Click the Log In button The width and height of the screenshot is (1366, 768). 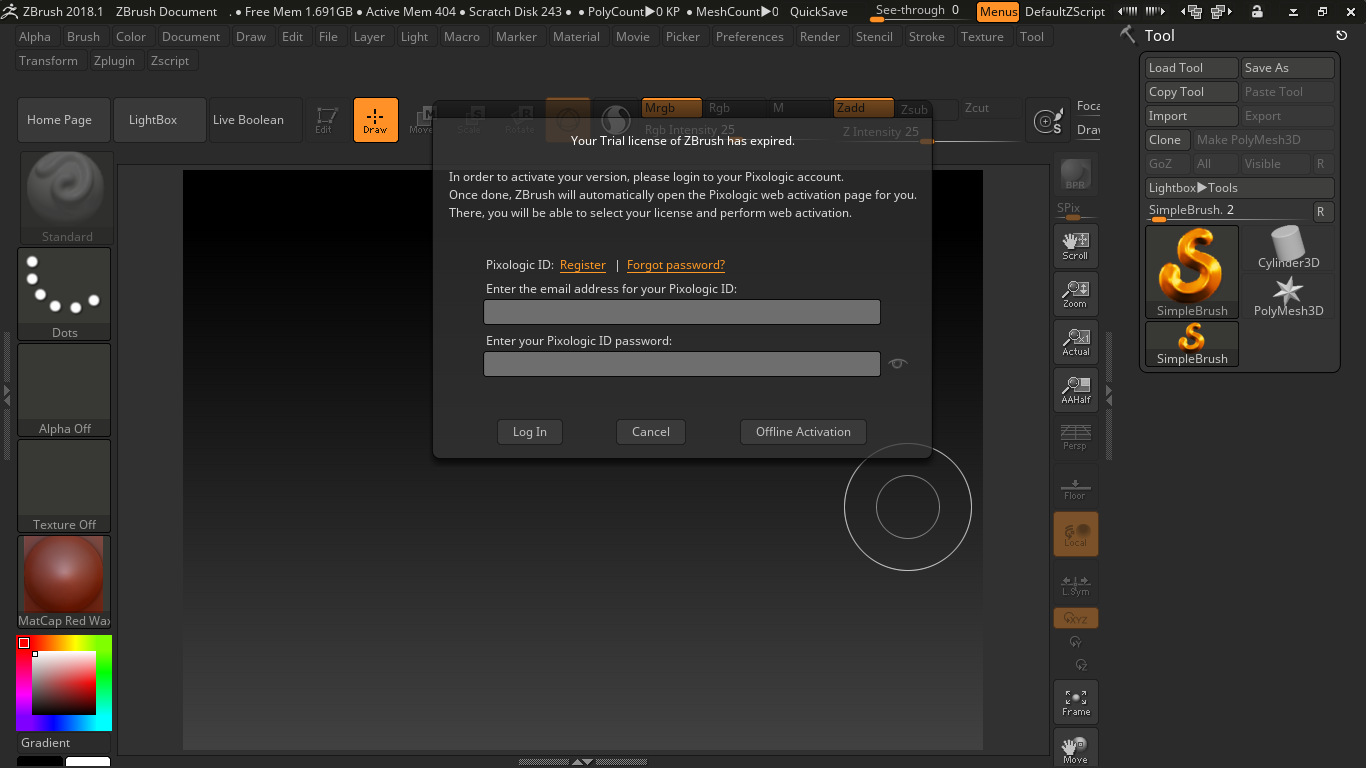point(529,432)
